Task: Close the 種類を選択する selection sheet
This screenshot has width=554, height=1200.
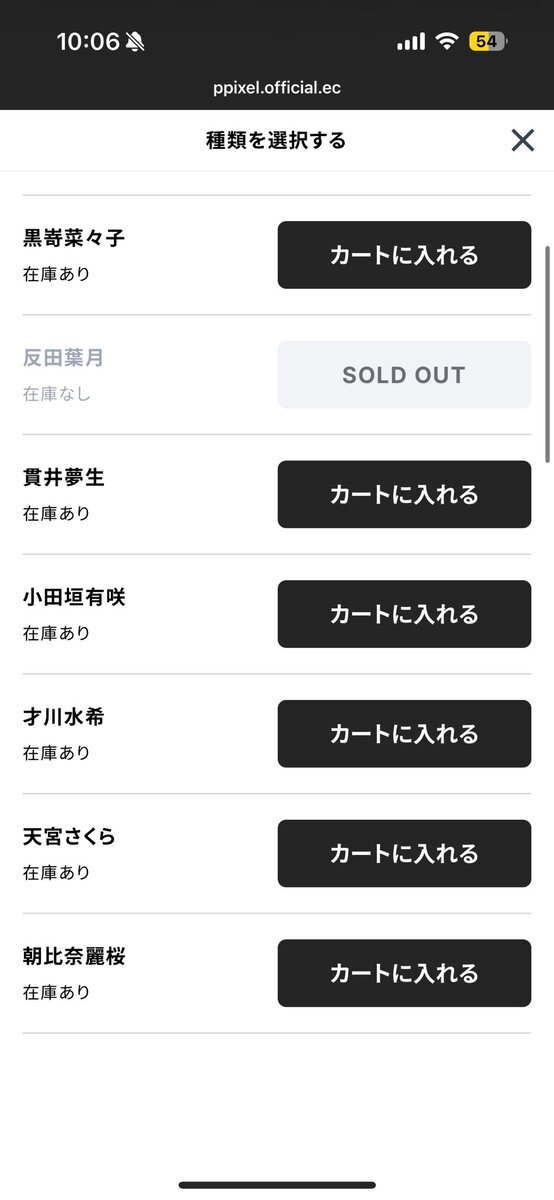Action: [522, 140]
